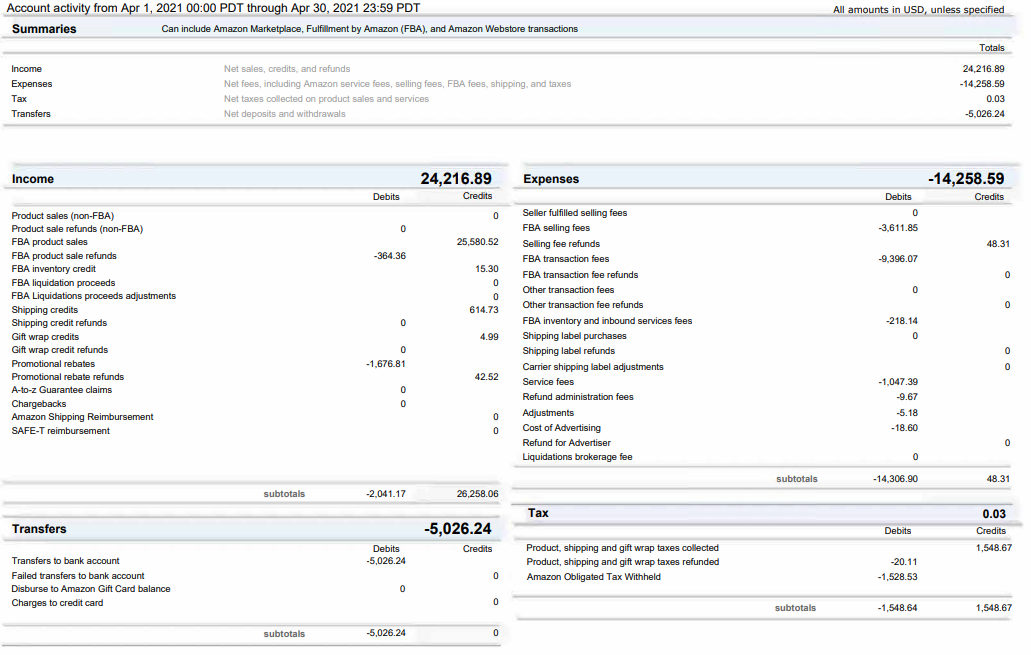Click the Transfers section header total -5,026.24
The width and height of the screenshot is (1031, 655).
click(x=458, y=529)
